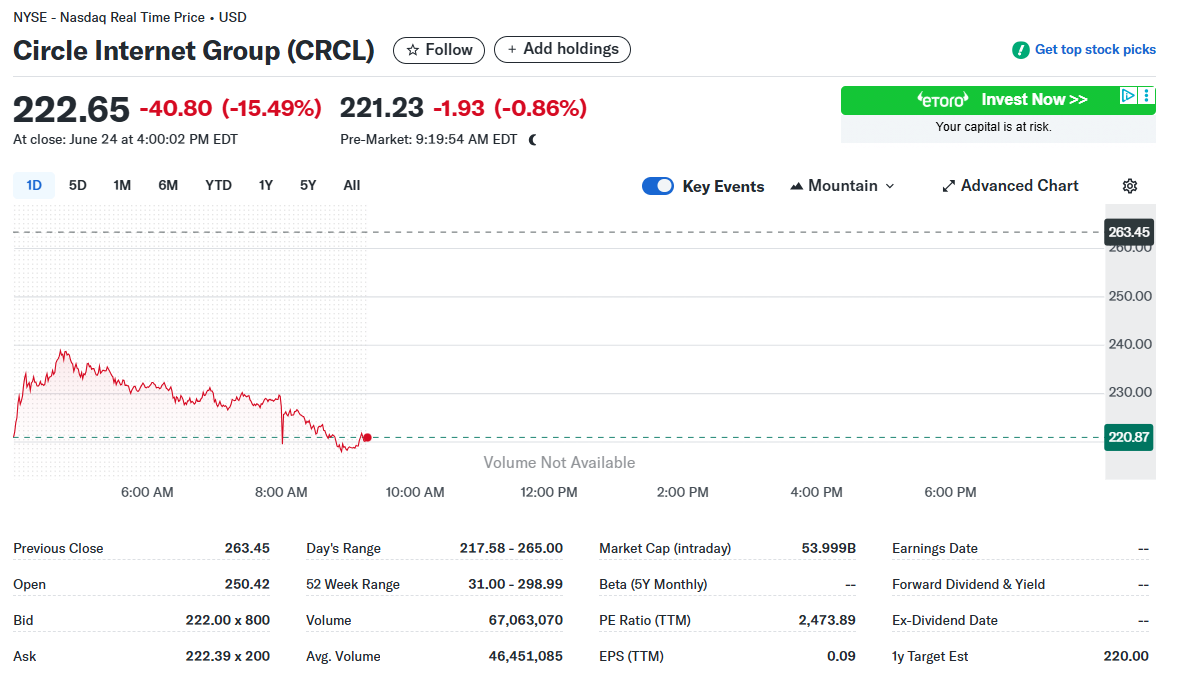This screenshot has height=676, width=1179.
Task: Follow Circle Internet Group stock
Action: pos(439,50)
